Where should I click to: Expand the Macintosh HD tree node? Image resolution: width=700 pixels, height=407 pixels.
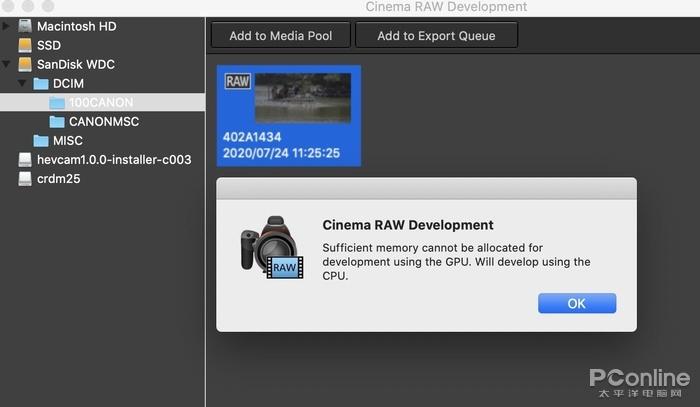pyautogui.click(x=6, y=26)
